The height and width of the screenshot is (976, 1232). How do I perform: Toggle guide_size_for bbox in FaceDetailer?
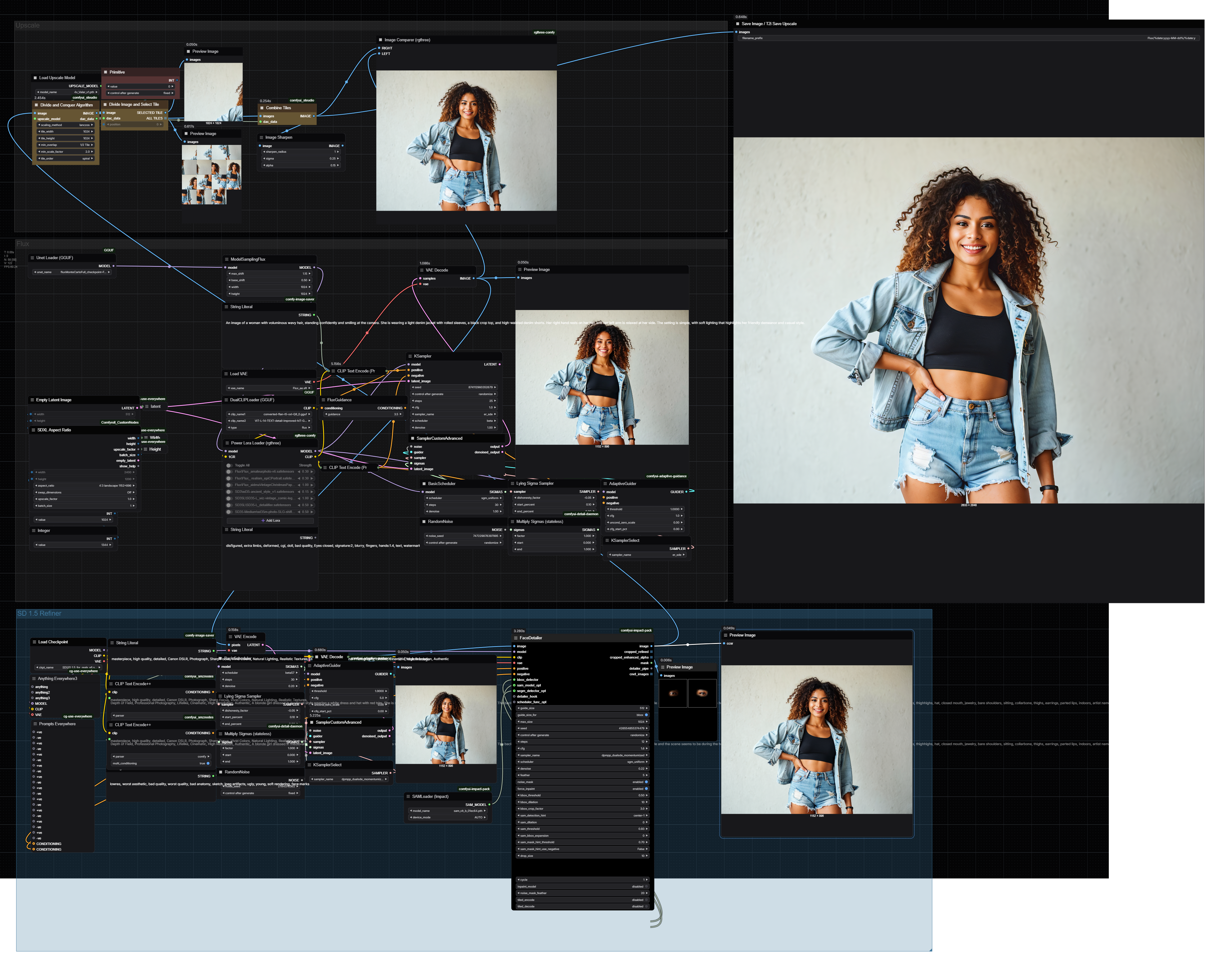pyautogui.click(x=583, y=715)
